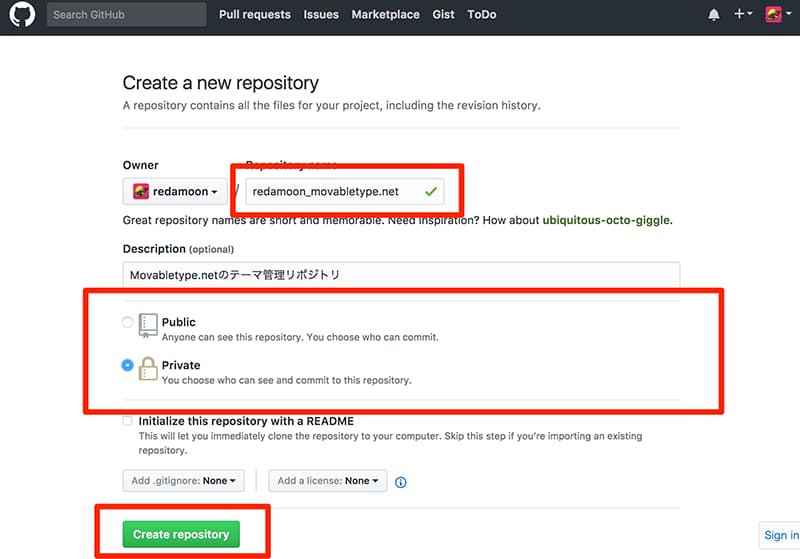800x559 pixels.
Task: Open the user avatar menu
Action: [776, 15]
